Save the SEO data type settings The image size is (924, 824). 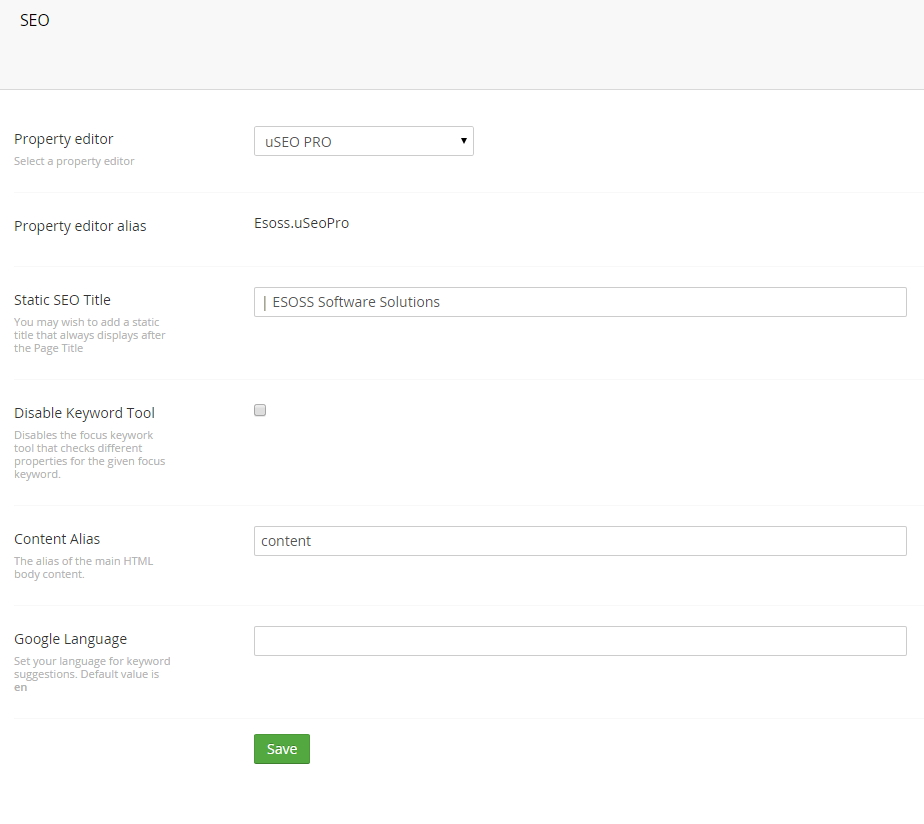(x=282, y=749)
